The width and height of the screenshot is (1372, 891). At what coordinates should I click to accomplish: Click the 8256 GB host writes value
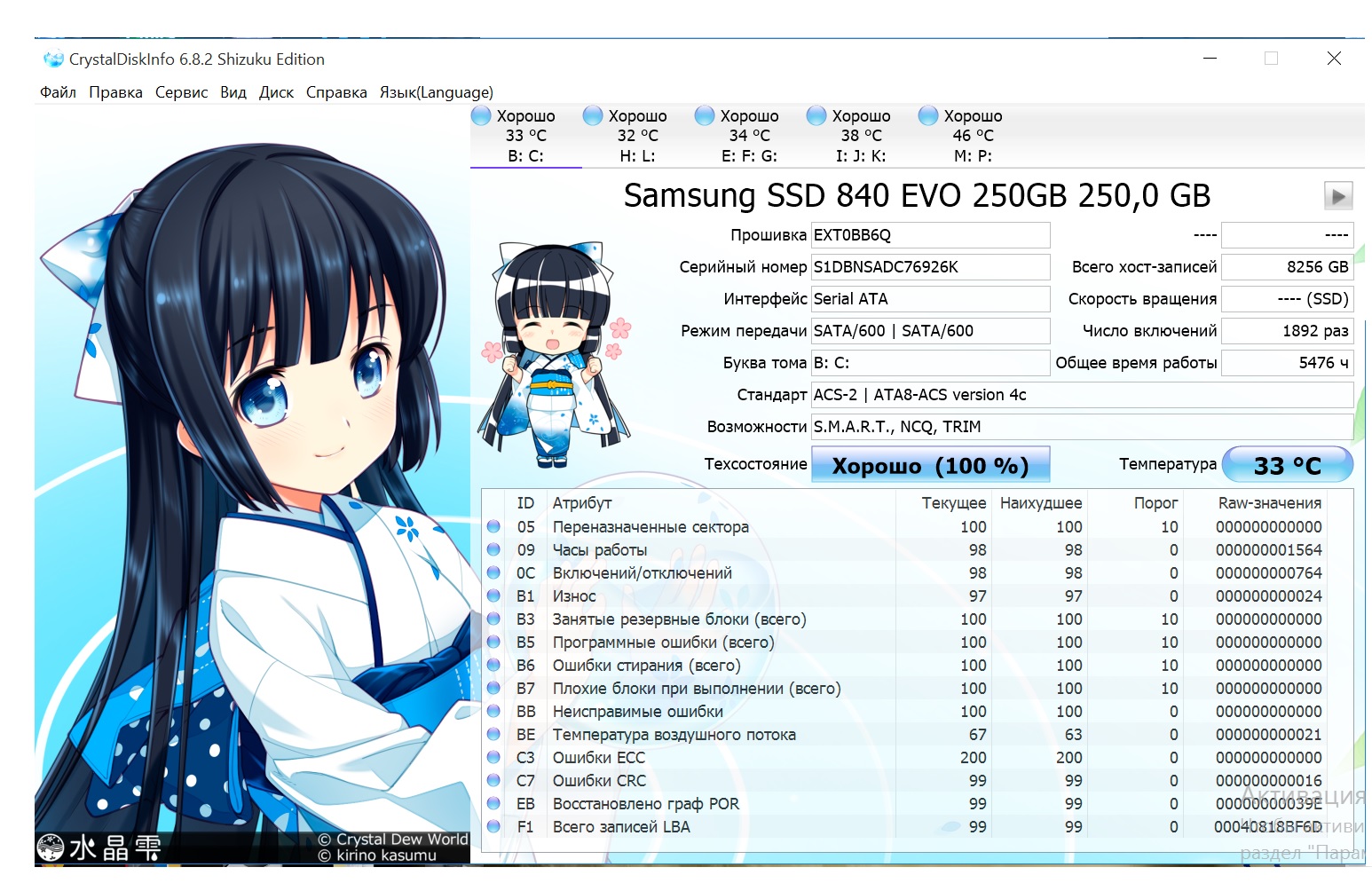pos(1288,267)
